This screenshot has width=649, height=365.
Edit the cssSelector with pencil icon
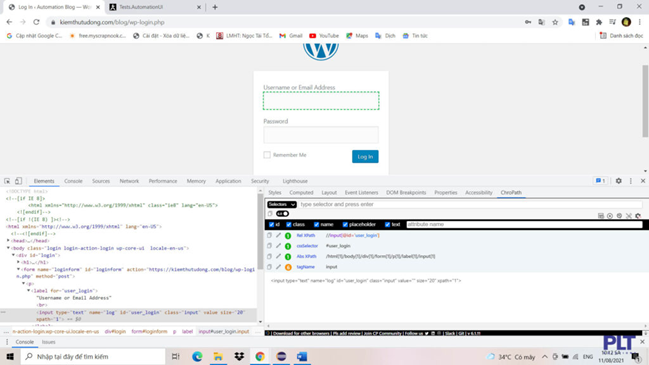click(x=279, y=246)
